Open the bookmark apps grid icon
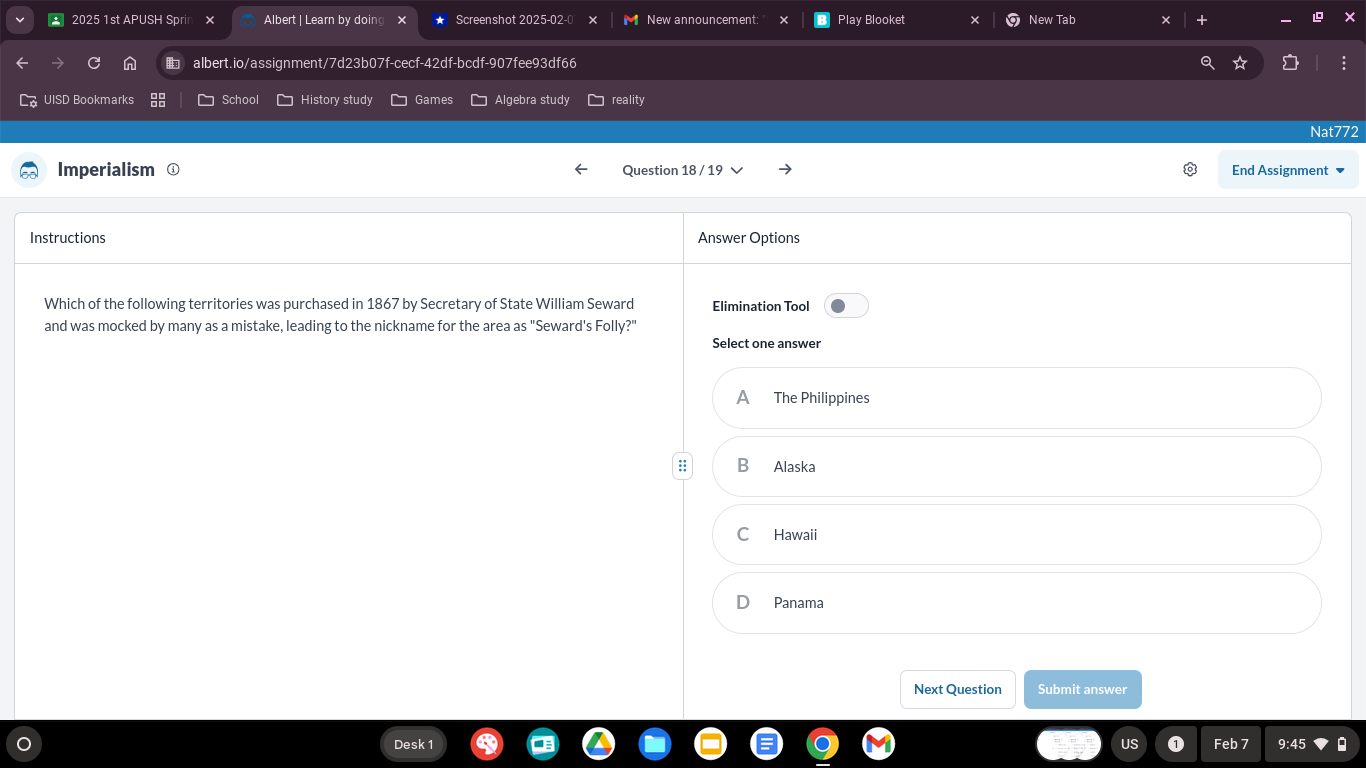Screen dimensions: 1366x768 pos(158,100)
